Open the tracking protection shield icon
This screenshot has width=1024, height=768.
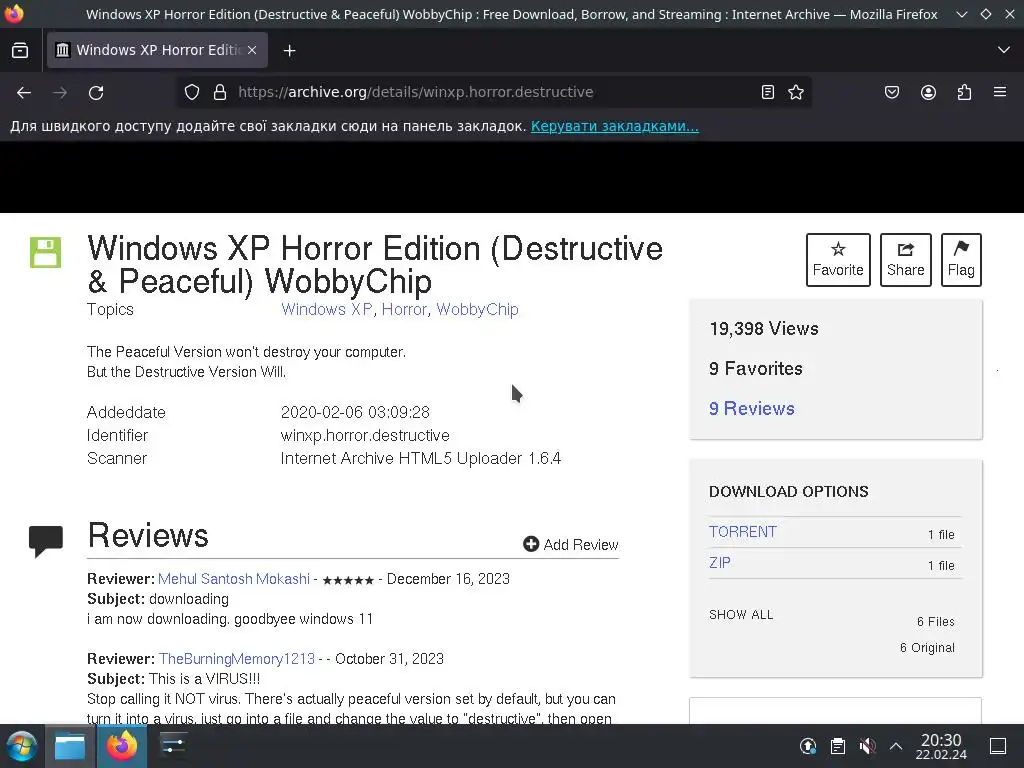191,92
